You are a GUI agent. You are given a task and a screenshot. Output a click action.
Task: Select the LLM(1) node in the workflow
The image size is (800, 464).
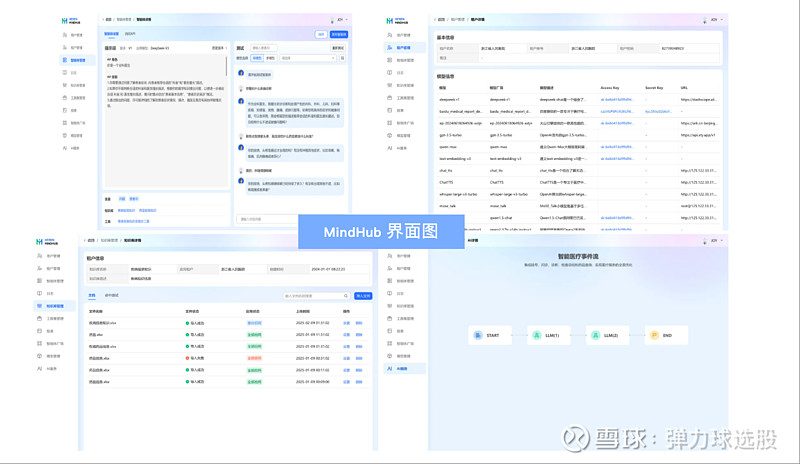(548, 335)
